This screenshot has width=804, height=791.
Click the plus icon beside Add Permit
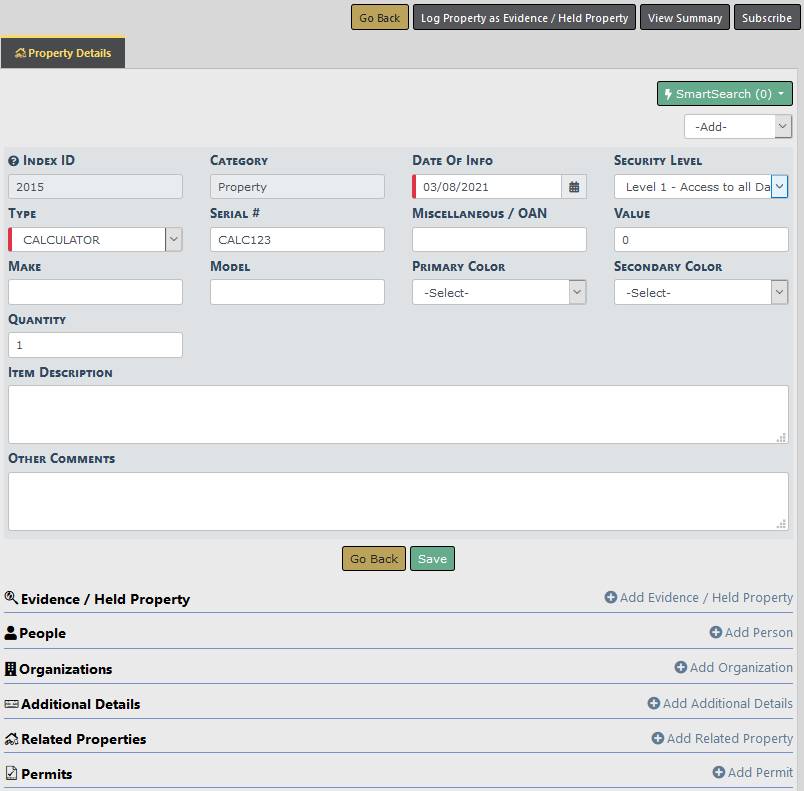(x=718, y=773)
